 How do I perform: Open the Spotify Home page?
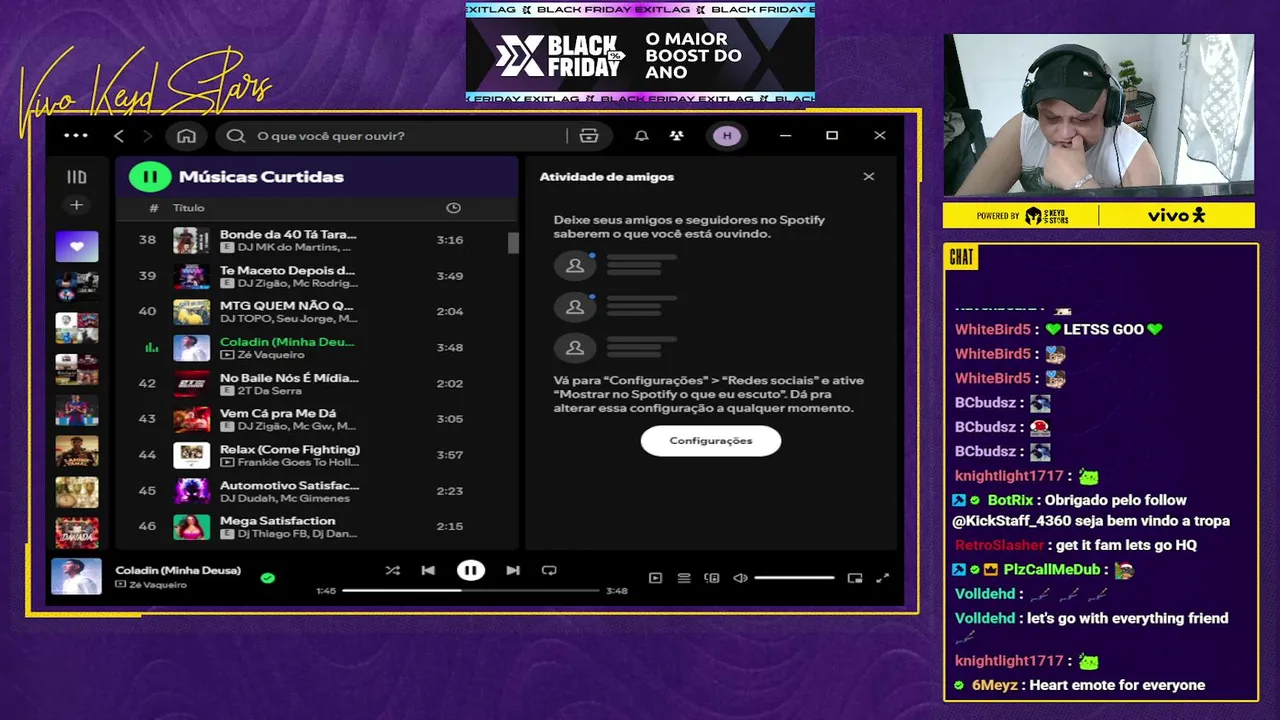pos(186,136)
